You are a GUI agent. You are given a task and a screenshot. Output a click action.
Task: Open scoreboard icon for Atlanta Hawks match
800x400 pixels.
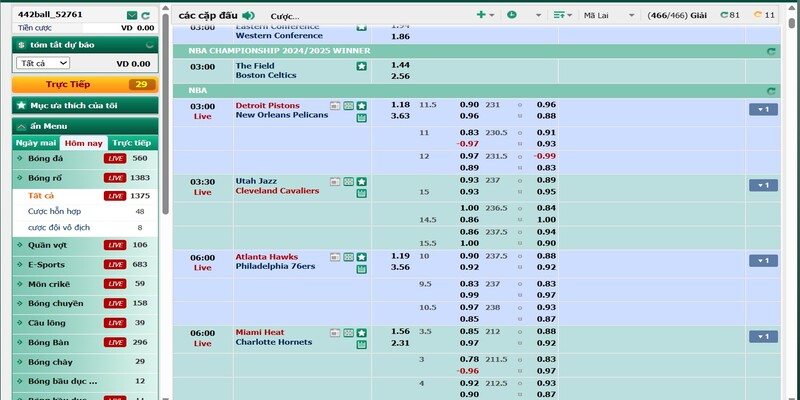(348, 257)
